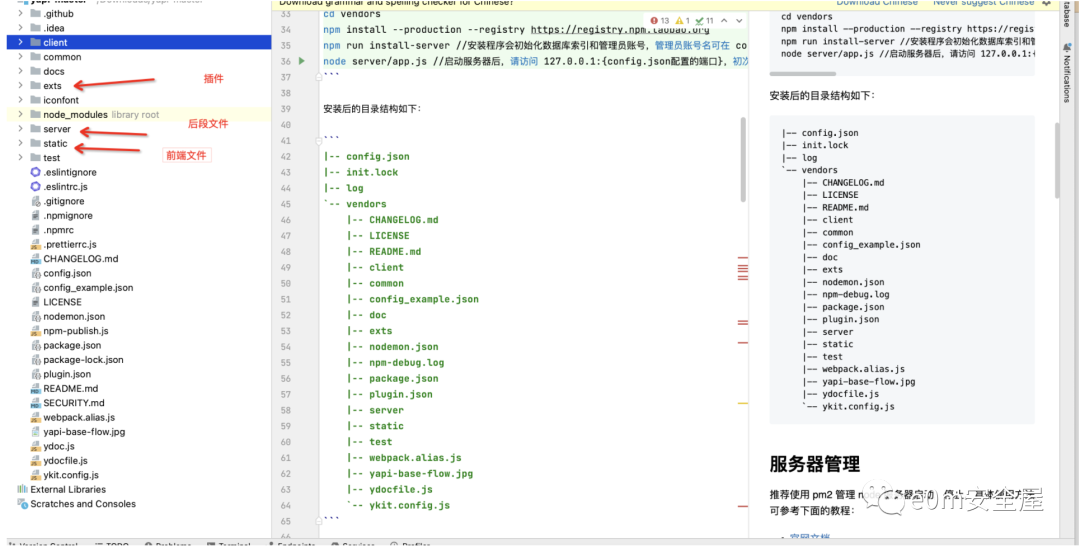1080x547 pixels.
Task: Click "|-- npm-debug.log" in the preview pane
Action: point(846,295)
